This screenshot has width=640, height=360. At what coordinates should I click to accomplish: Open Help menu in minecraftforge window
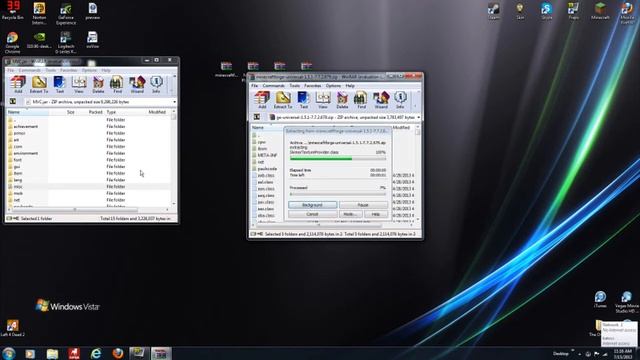(350, 86)
